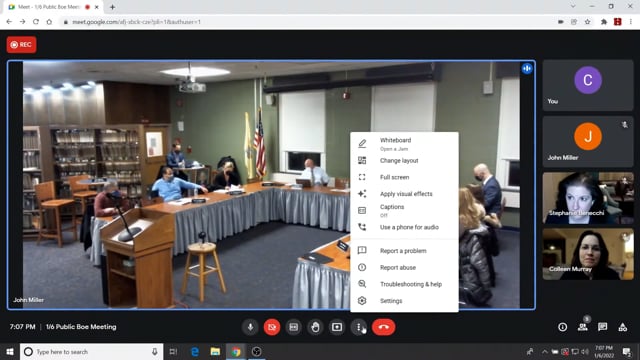Open the tab search dropdown arrow
This screenshot has height=360, width=640.
click(x=573, y=7)
